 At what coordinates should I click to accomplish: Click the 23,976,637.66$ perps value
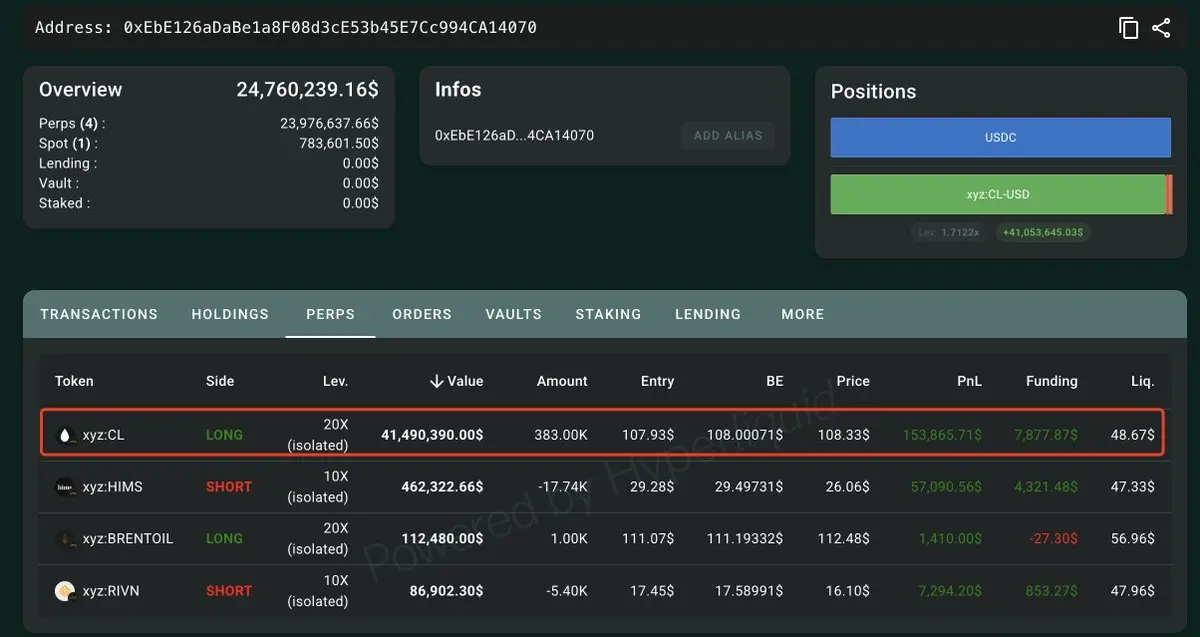[329, 123]
